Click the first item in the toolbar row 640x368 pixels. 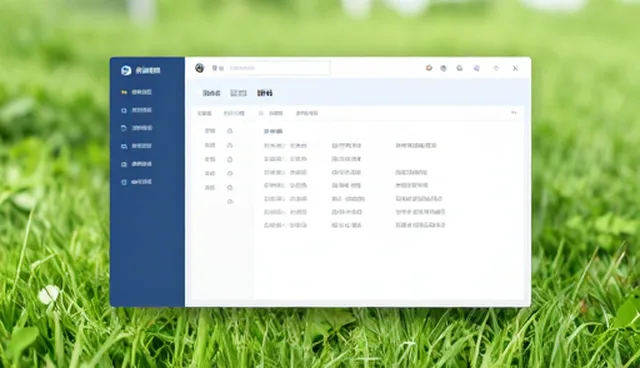pos(204,113)
